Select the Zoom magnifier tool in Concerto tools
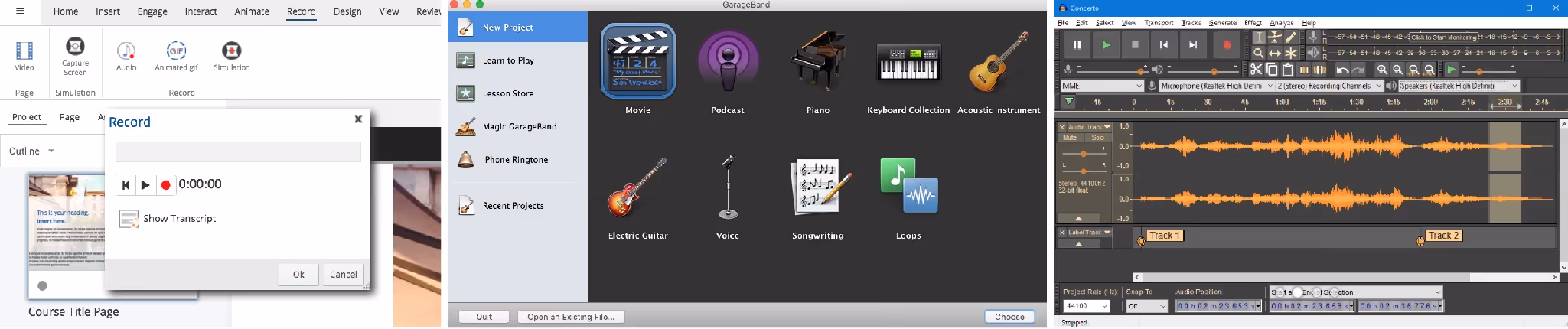This screenshot has width=1568, height=329. pyautogui.click(x=1259, y=53)
